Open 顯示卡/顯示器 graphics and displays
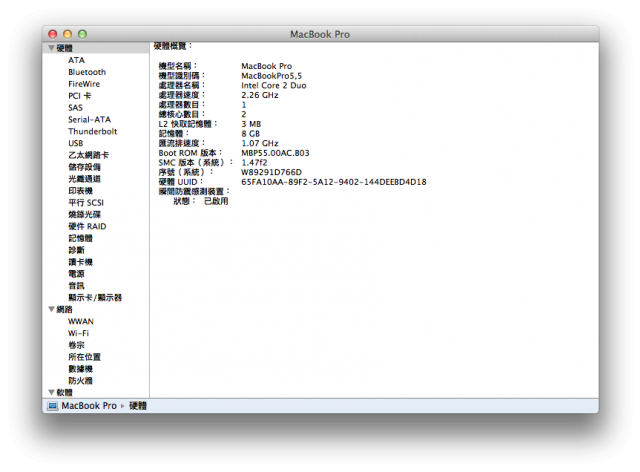Viewport: 640px width, 472px height. (95, 298)
